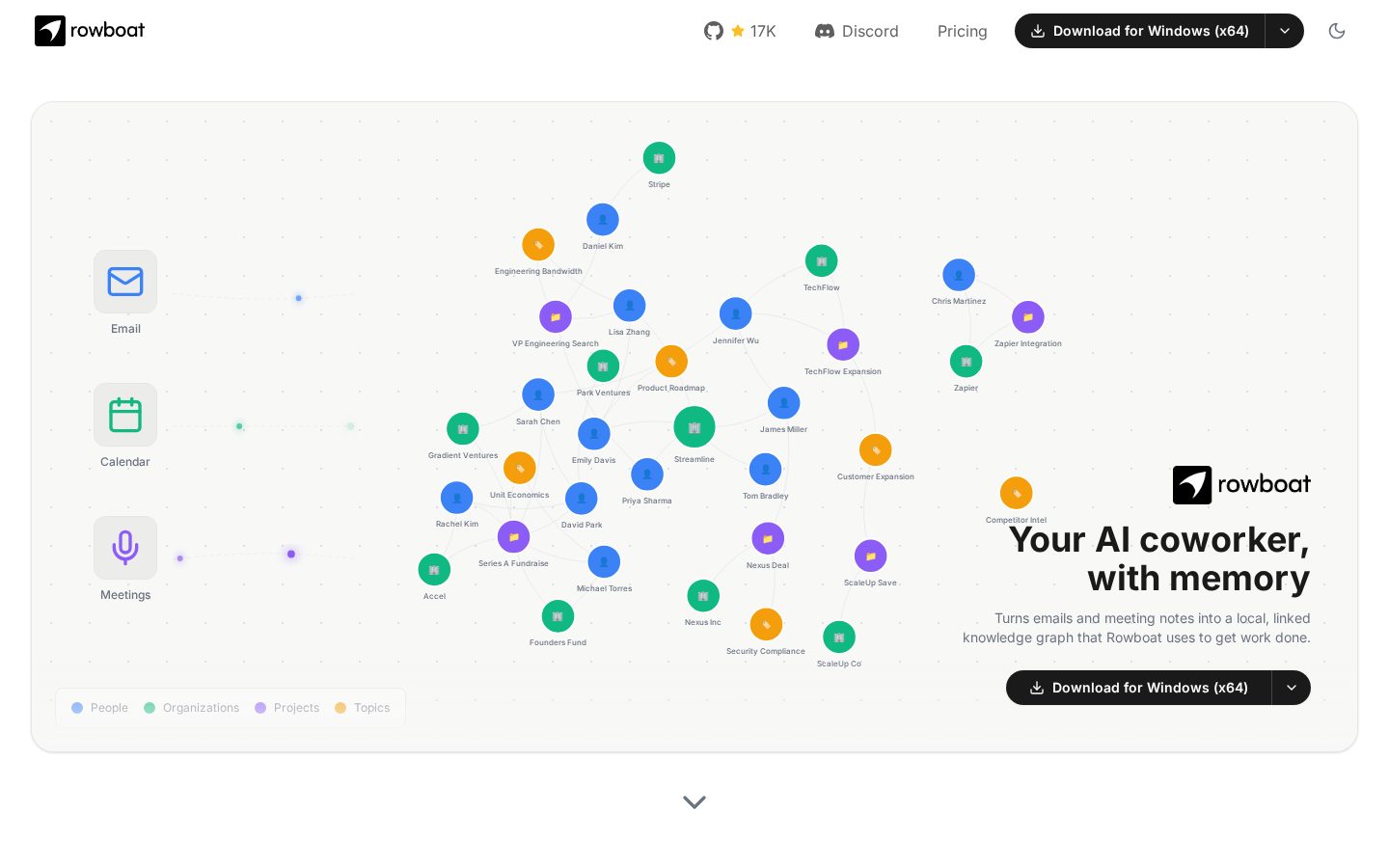The image size is (1389, 868).
Task: Select the Gradient Ventures organization node
Action: pyautogui.click(x=463, y=429)
